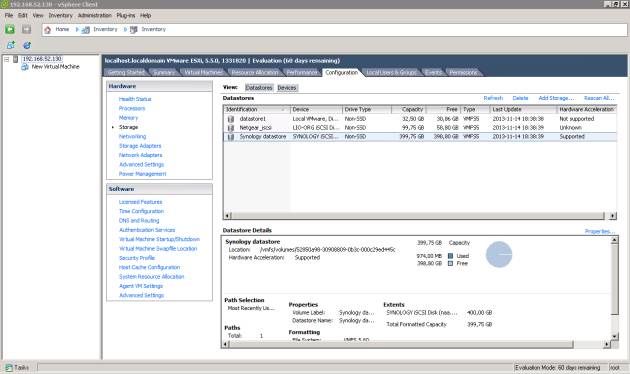This screenshot has height=374, width=630.
Task: Open Memory hardware link
Action: click(128, 118)
